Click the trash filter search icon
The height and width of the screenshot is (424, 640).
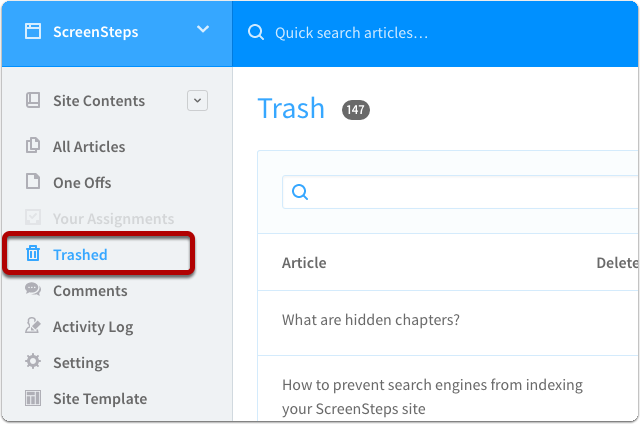tap(300, 192)
